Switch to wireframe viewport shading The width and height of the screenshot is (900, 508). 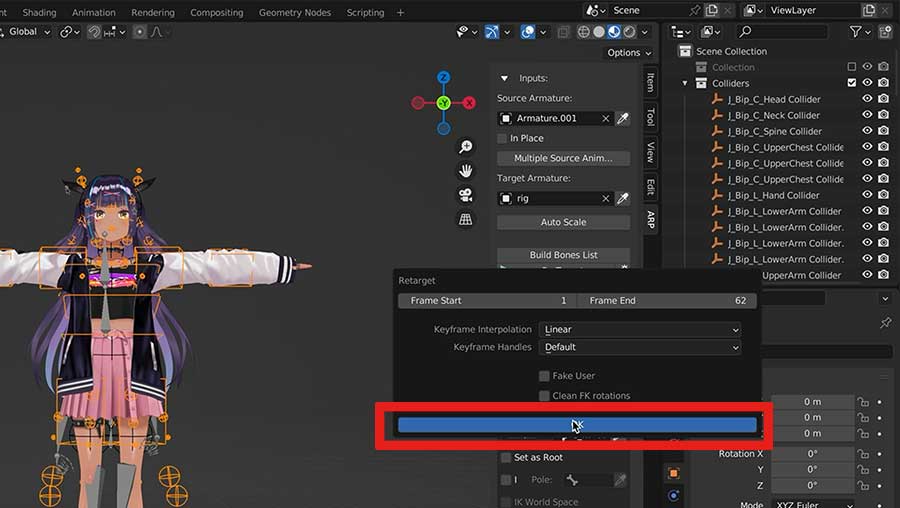click(583, 32)
